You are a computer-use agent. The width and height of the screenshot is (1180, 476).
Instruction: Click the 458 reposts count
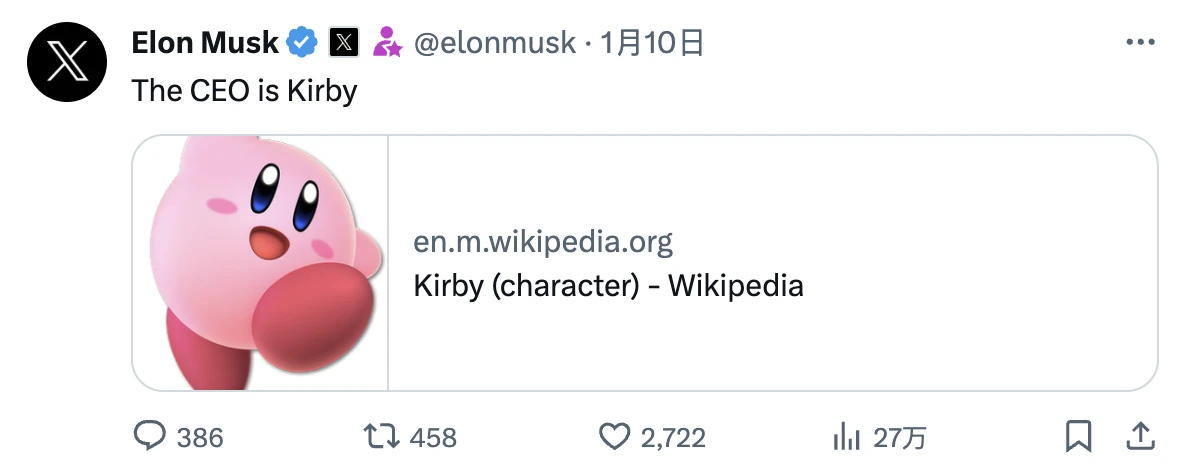(x=433, y=437)
